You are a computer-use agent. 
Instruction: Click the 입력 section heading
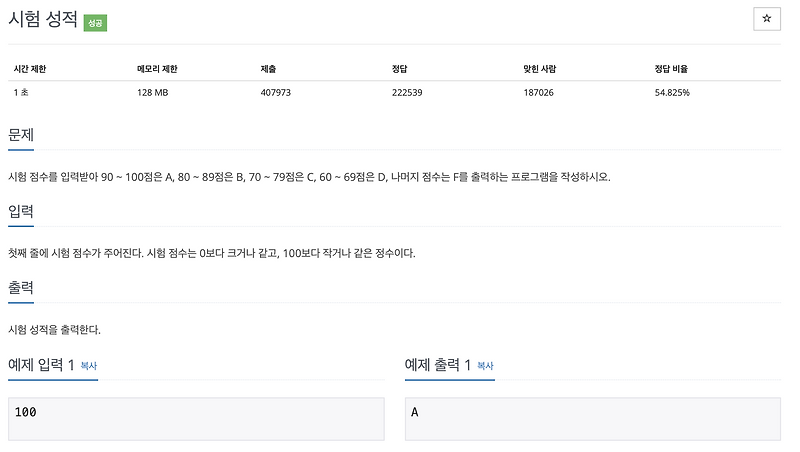tap(21, 211)
